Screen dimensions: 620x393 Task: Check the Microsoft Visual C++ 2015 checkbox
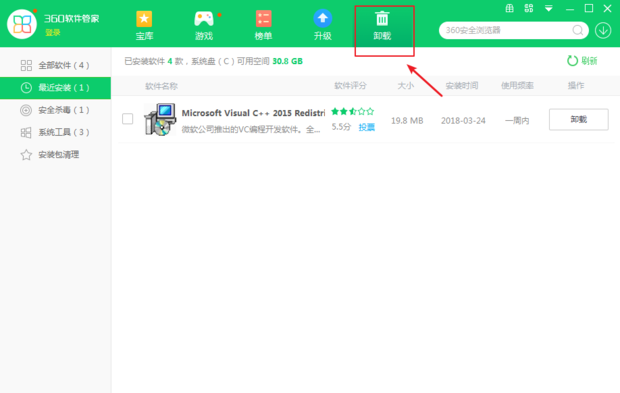coord(128,119)
